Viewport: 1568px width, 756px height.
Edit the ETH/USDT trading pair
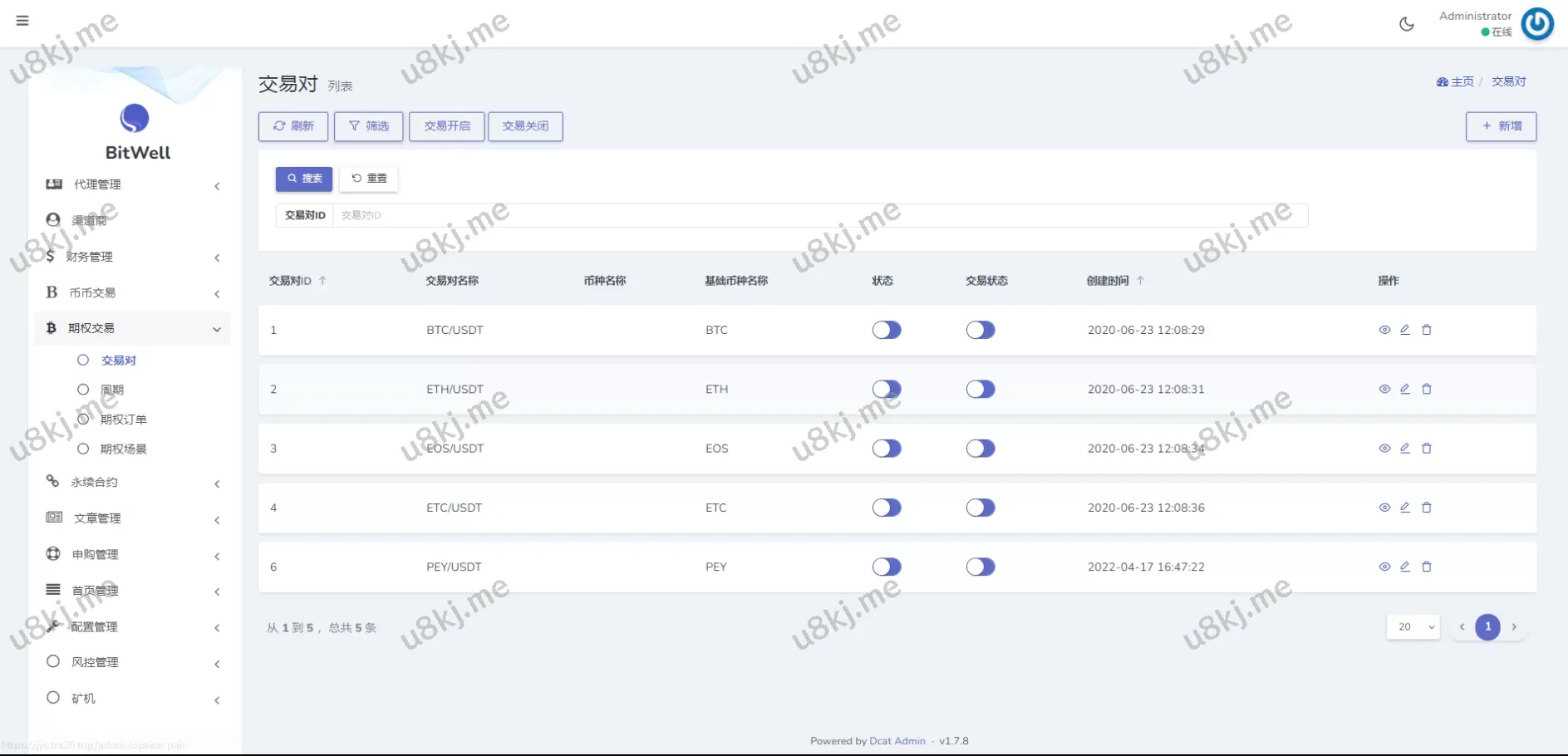click(x=1405, y=389)
